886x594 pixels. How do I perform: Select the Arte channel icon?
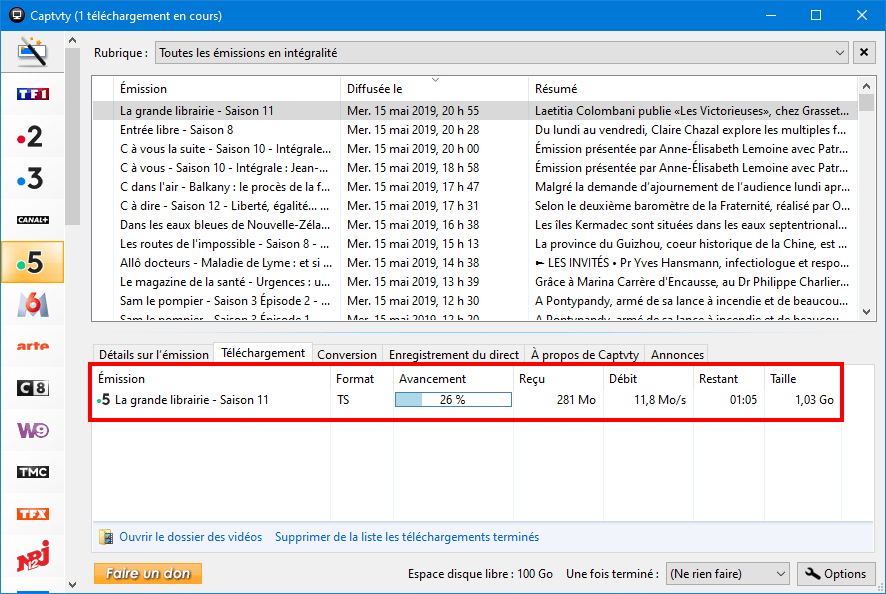[32, 346]
